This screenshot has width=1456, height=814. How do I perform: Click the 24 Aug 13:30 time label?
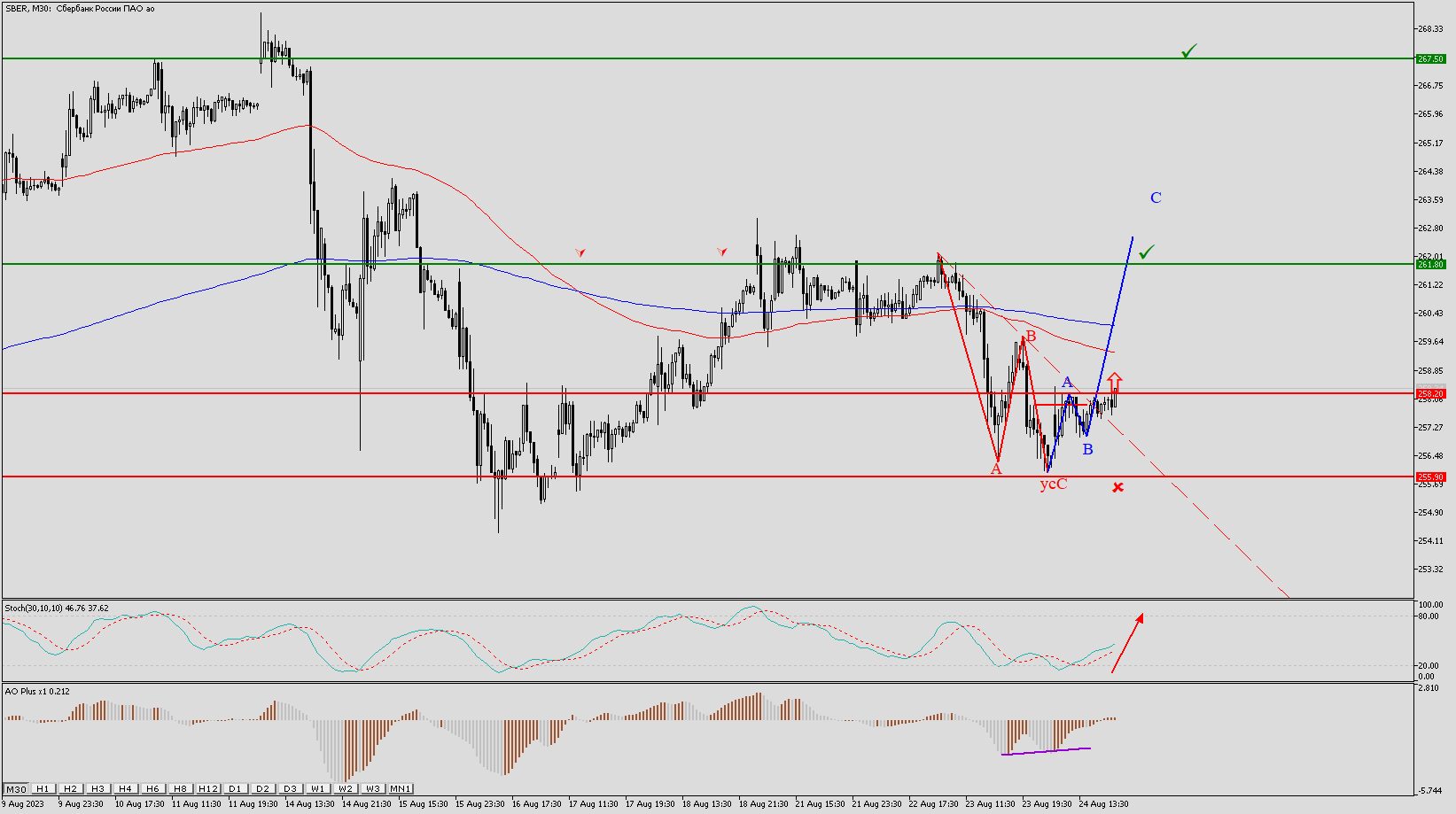(x=1103, y=804)
